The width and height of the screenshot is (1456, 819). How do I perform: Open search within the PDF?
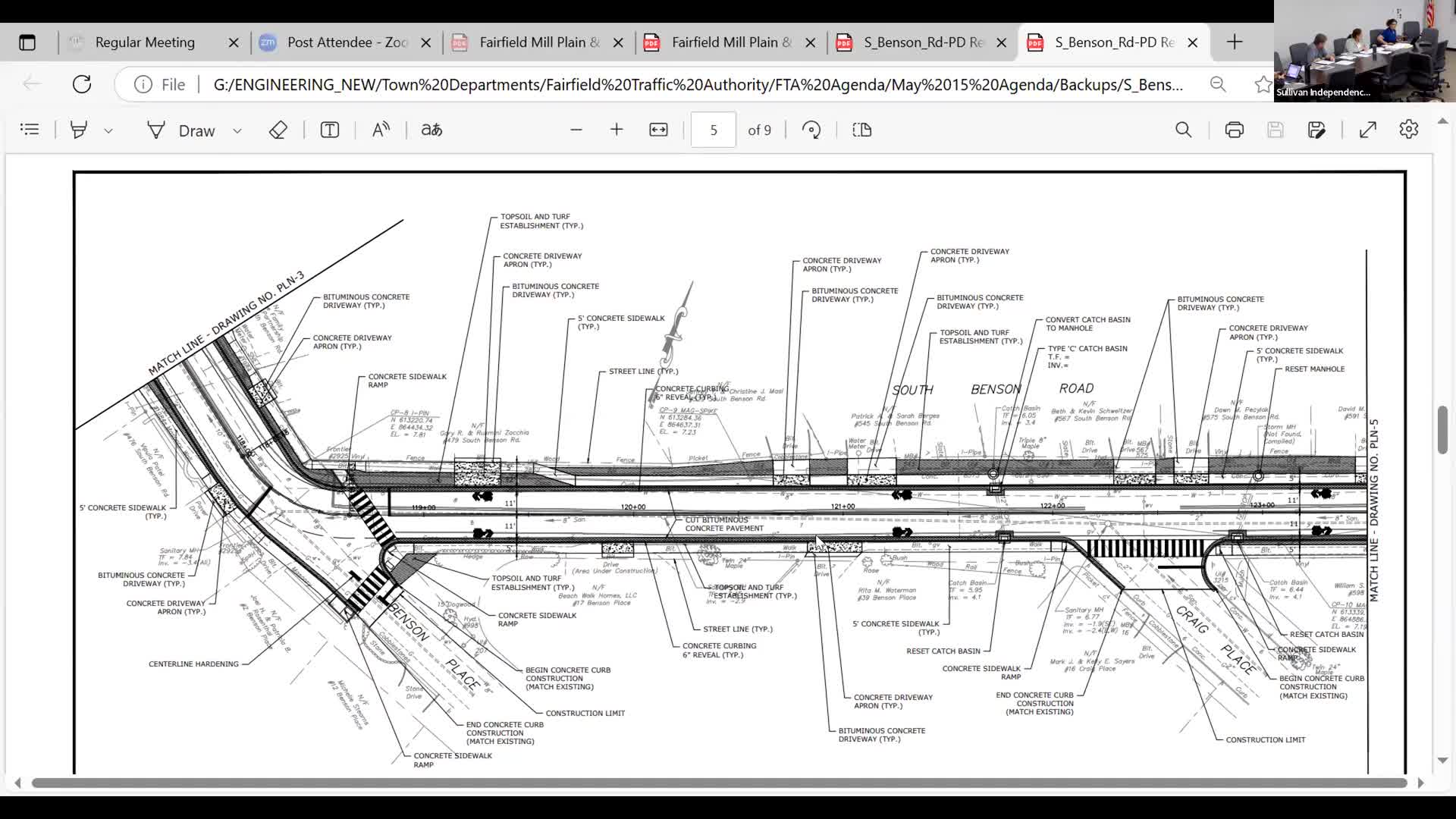coord(1185,130)
